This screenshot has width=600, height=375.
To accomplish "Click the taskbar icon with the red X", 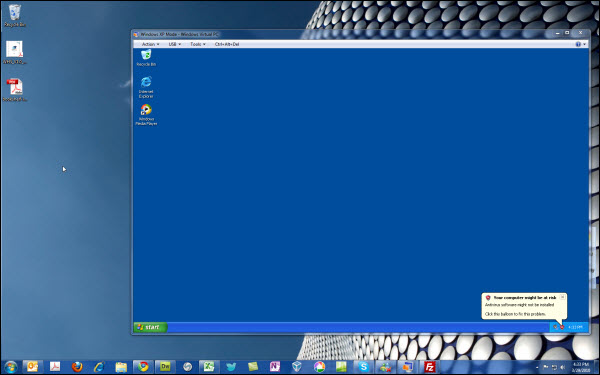I will (385, 367).
